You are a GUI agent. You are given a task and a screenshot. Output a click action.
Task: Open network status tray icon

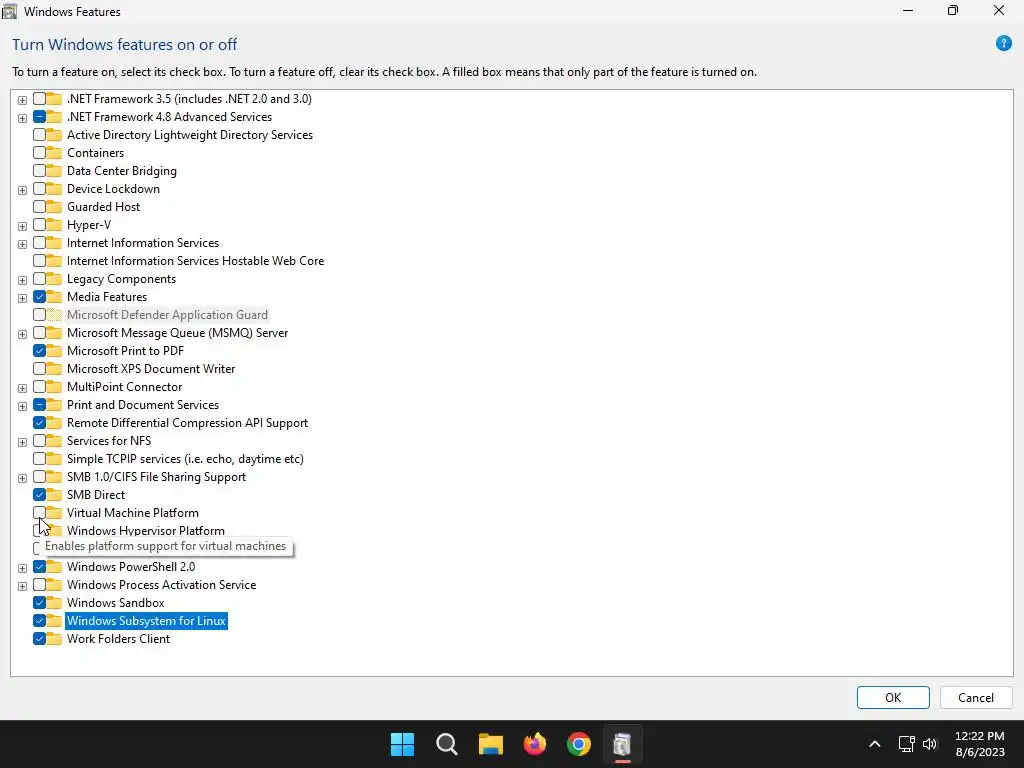906,744
